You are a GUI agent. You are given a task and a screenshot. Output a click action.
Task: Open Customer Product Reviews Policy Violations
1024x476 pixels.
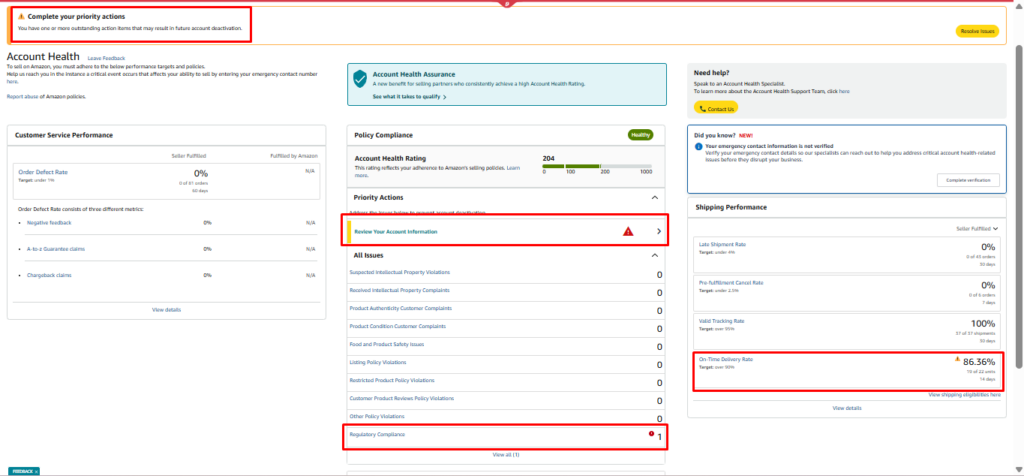coord(402,398)
